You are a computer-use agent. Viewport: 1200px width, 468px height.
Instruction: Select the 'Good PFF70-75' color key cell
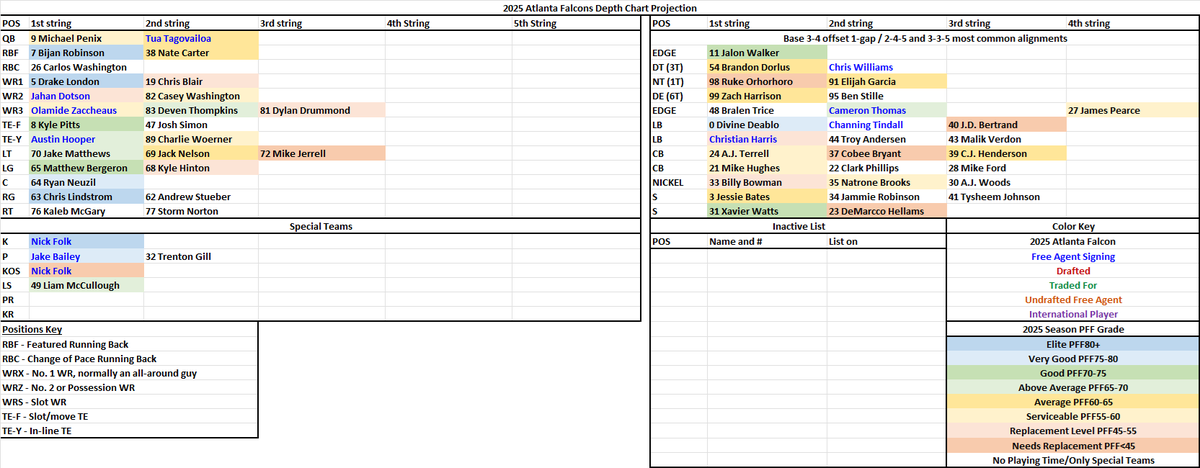pyautogui.click(x=1071, y=373)
